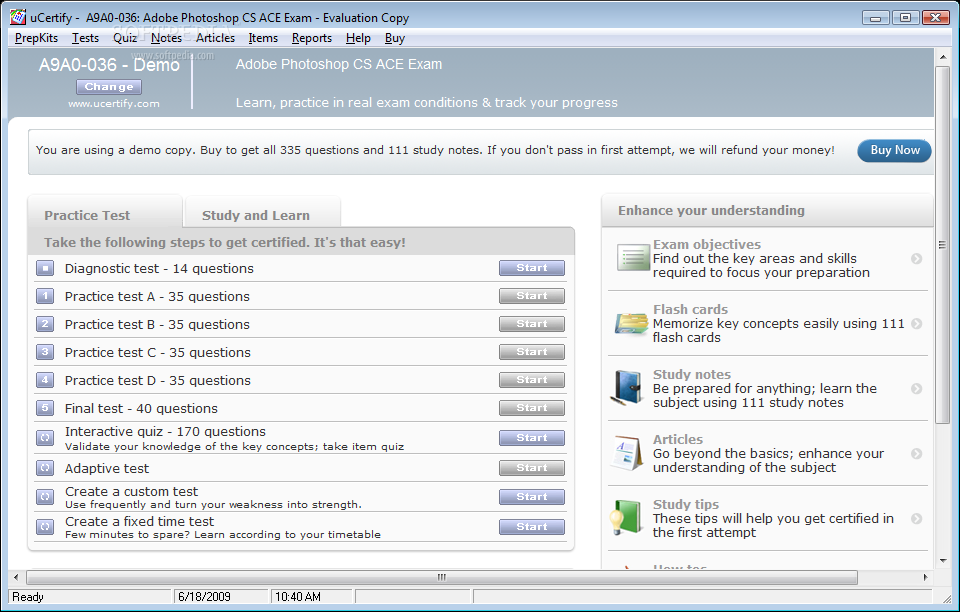Click the Study tips lightbulb icon
960x612 pixels.
click(625, 518)
